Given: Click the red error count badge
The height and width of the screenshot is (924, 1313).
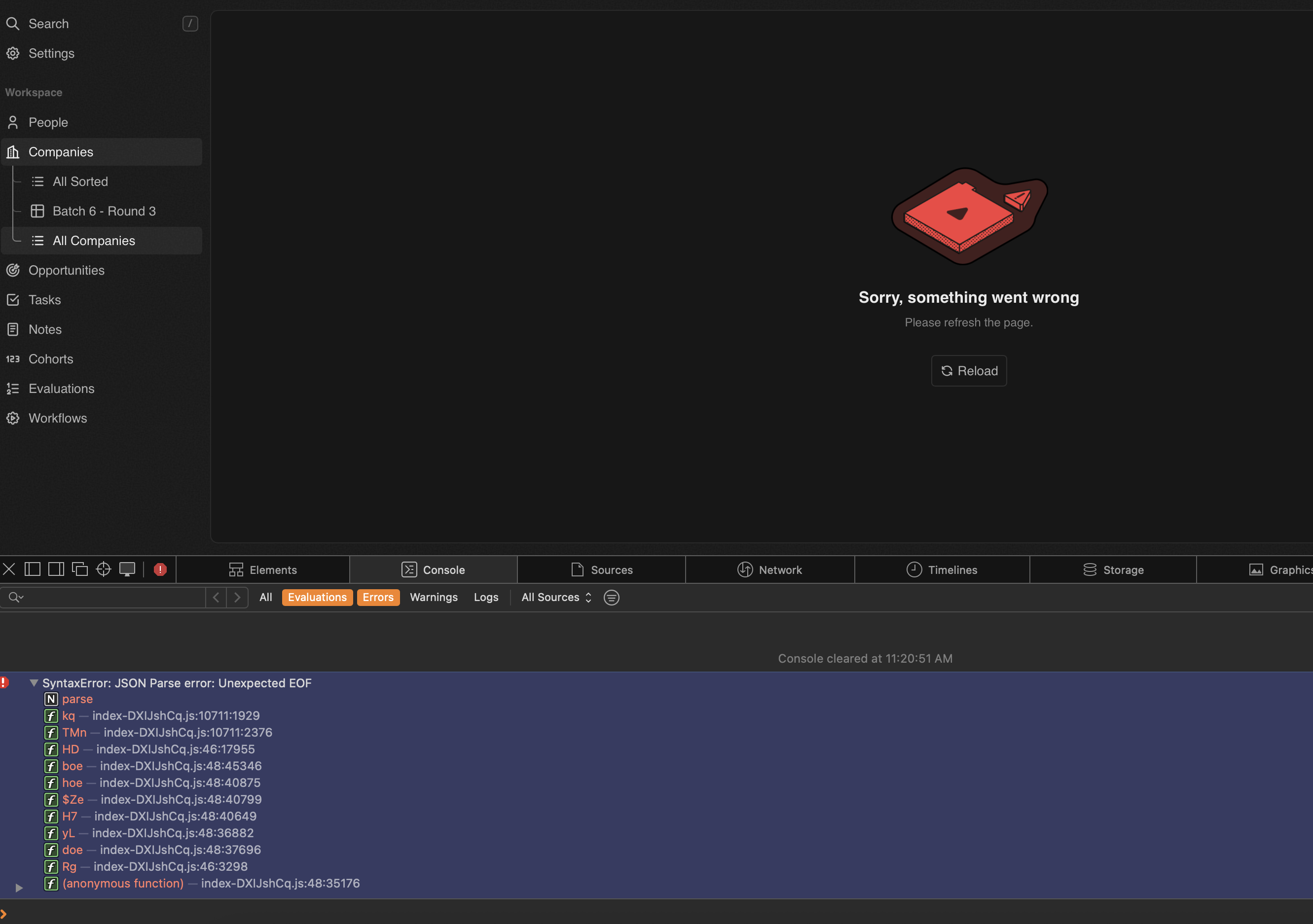Looking at the screenshot, I should point(160,569).
